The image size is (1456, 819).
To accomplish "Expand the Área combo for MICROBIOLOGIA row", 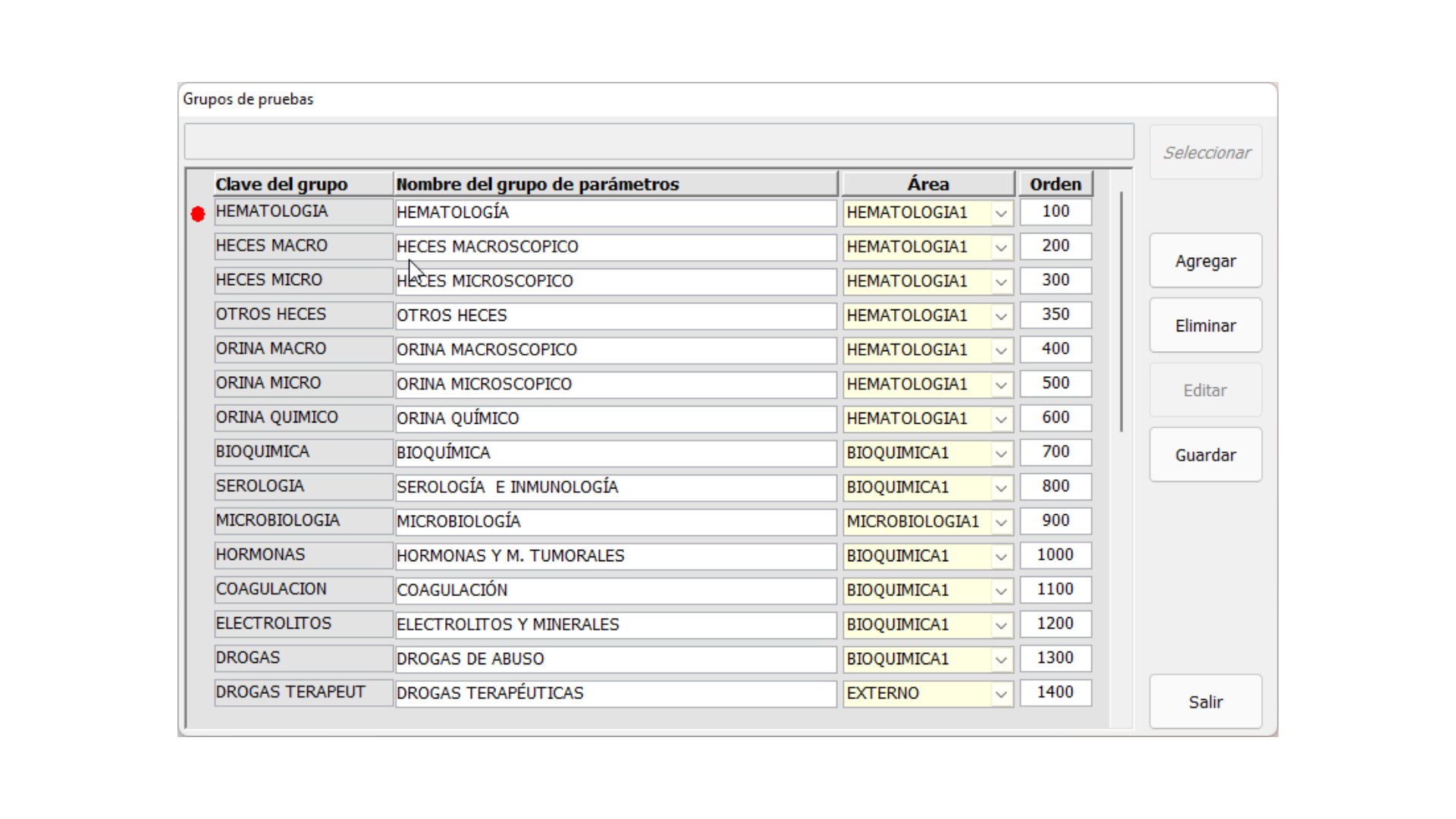I will click(x=1001, y=522).
